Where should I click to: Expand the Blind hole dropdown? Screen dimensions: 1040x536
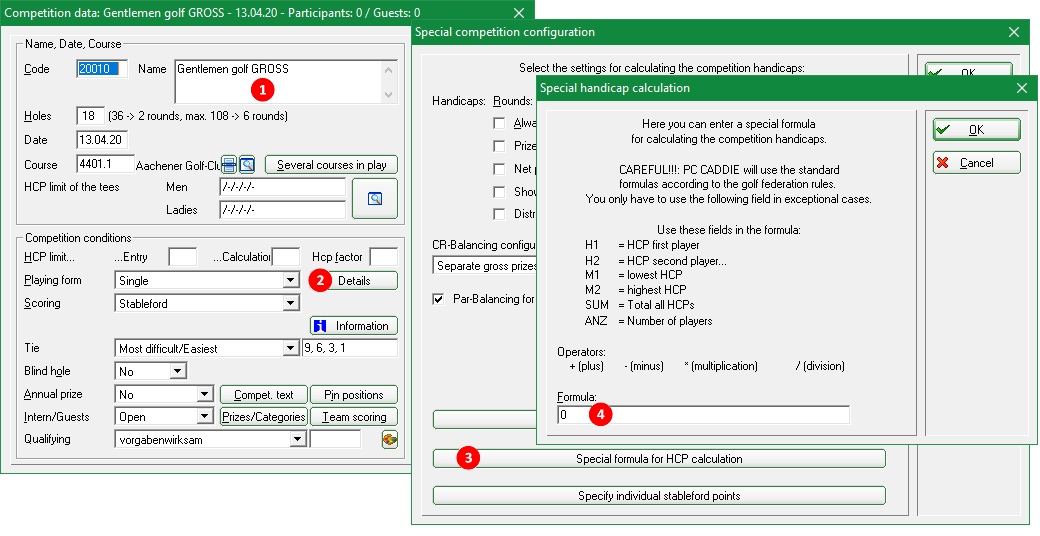click(177, 371)
